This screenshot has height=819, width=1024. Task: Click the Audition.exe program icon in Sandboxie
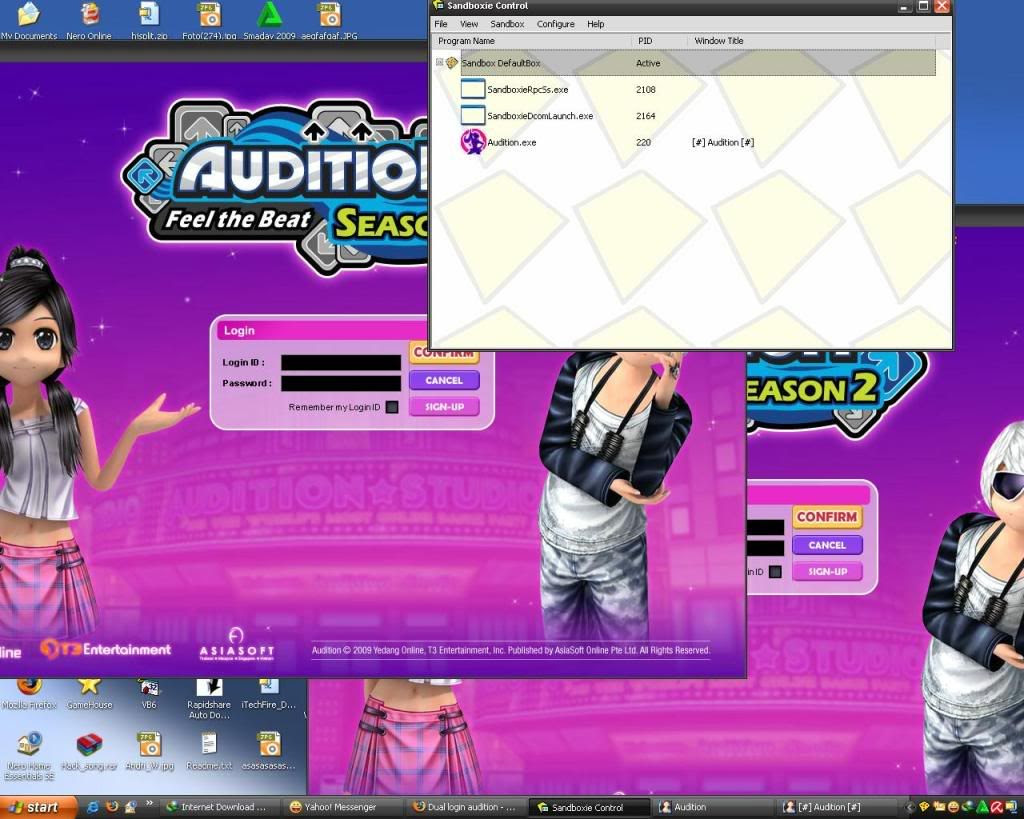(473, 142)
